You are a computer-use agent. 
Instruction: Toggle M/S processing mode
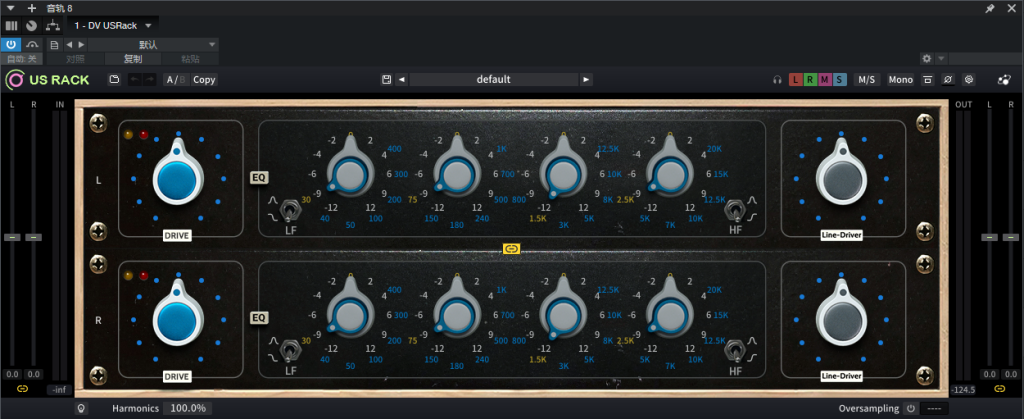pos(867,80)
